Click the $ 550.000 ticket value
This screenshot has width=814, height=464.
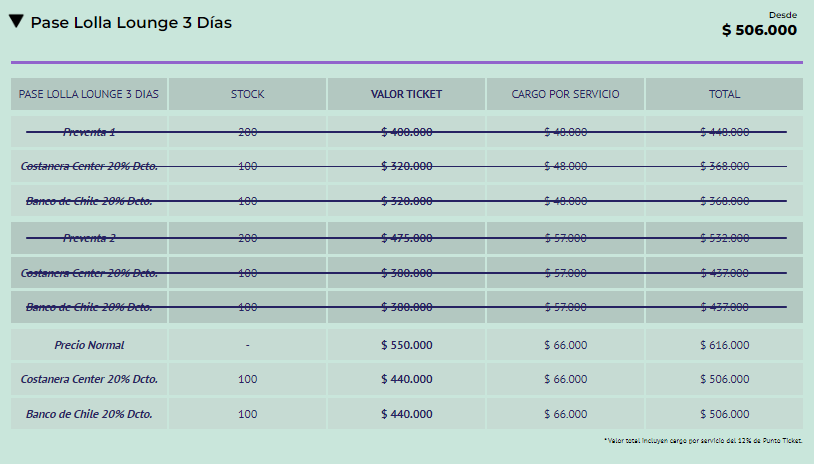point(406,345)
